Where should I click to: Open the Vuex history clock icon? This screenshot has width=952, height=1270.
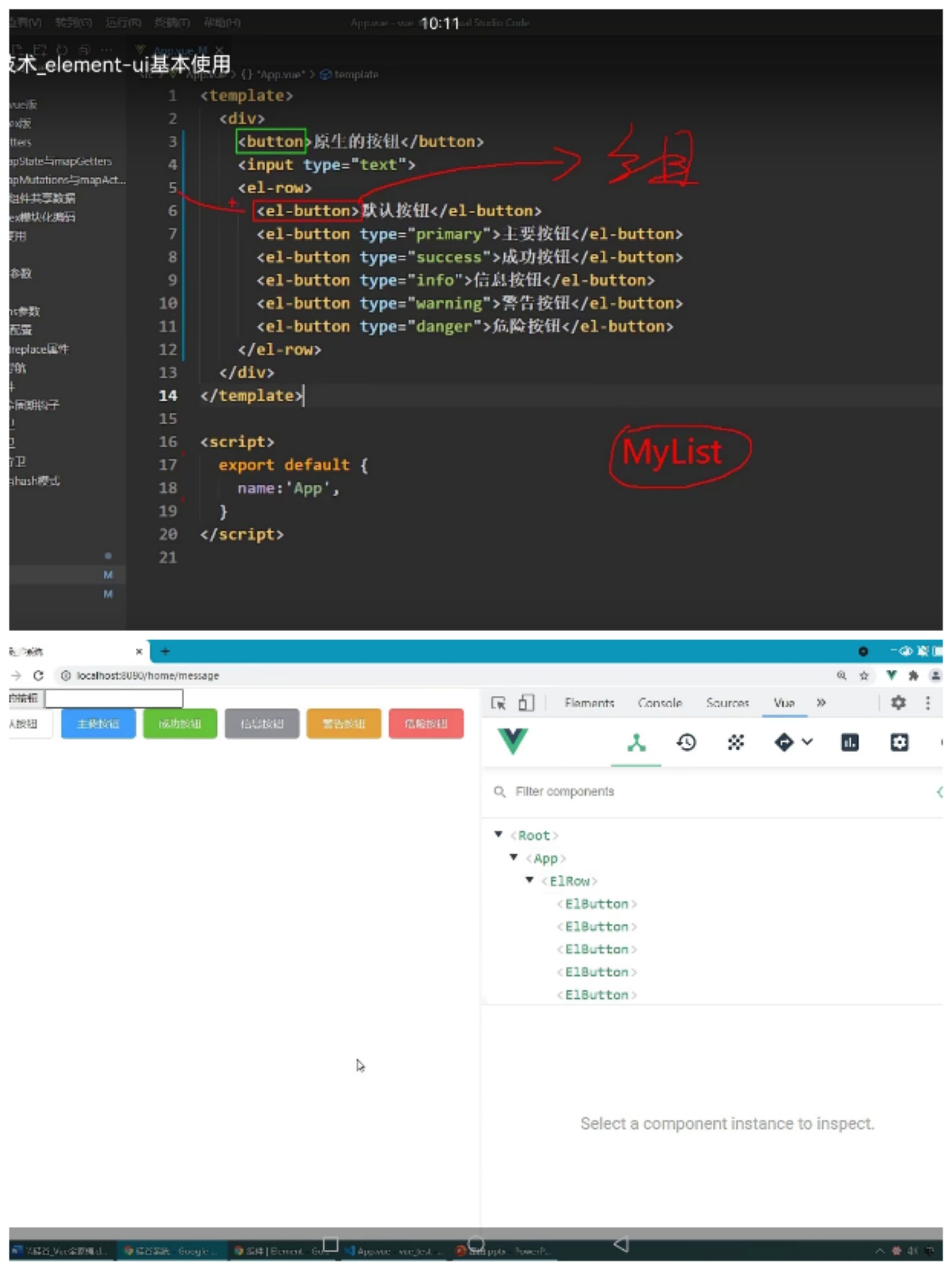point(686,743)
